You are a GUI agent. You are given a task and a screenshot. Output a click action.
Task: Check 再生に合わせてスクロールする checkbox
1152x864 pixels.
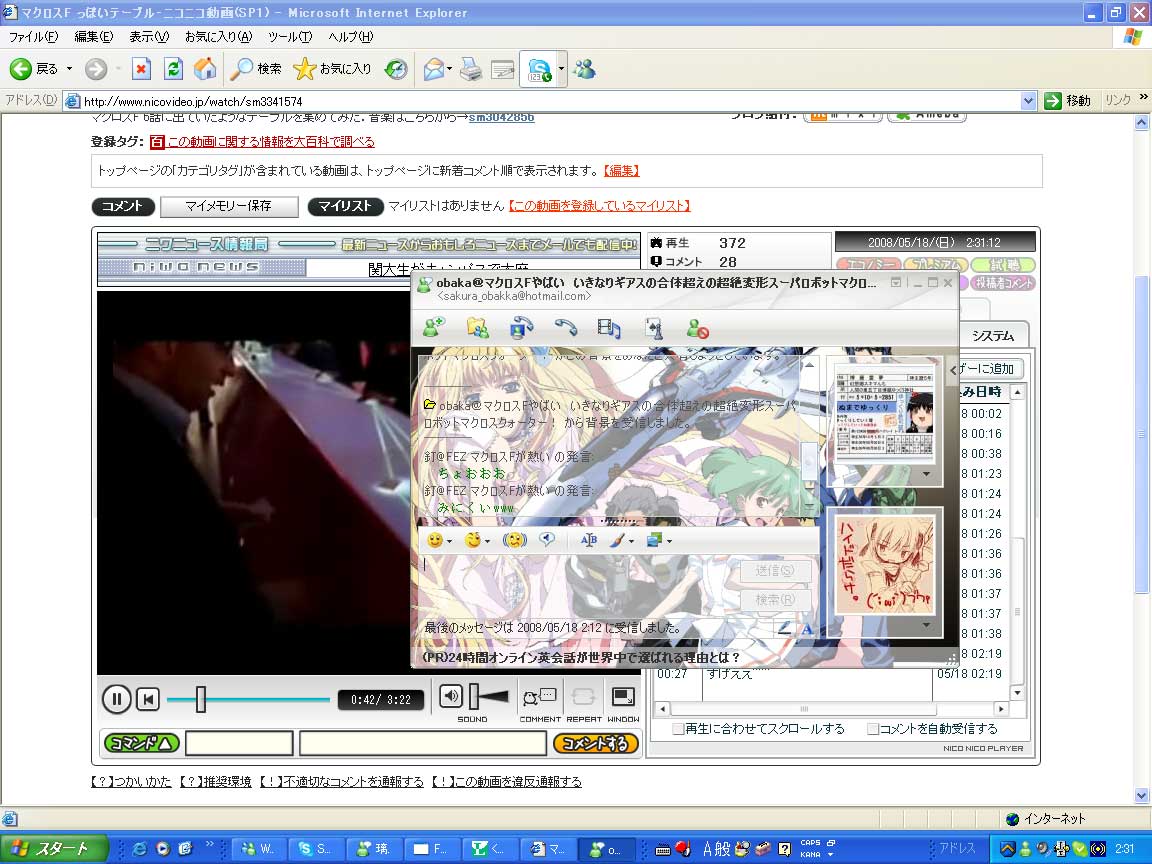[x=679, y=729]
